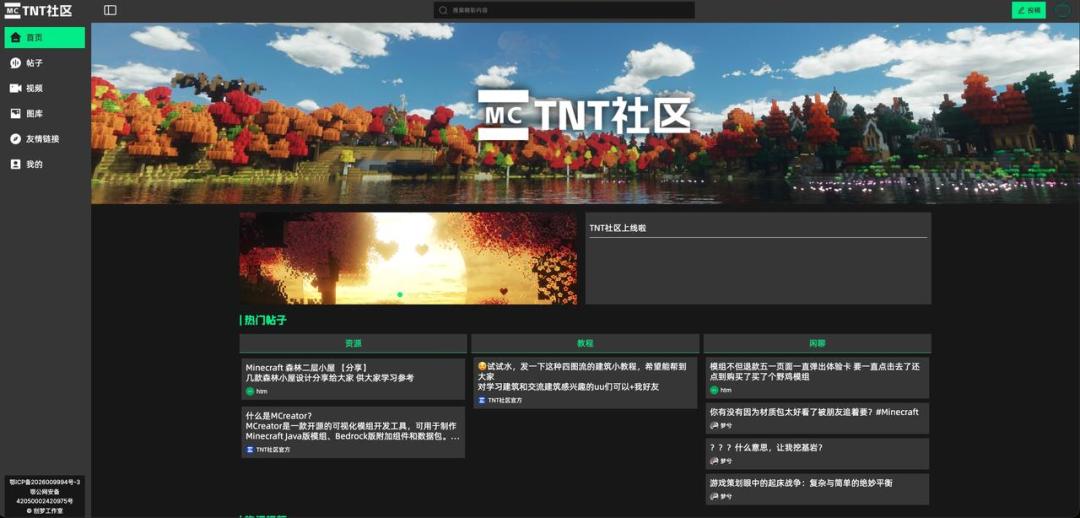Click TNT社区官方 avatar under the 试试水 post
Screen dimensions: 1080x518
482,400
